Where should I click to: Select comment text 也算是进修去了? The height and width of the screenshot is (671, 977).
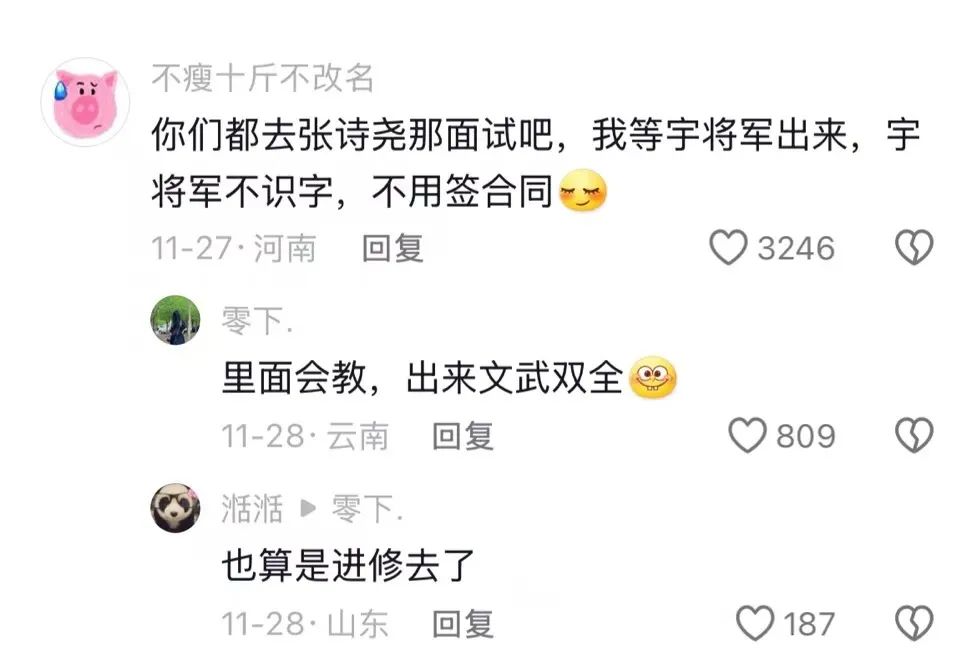click(348, 566)
